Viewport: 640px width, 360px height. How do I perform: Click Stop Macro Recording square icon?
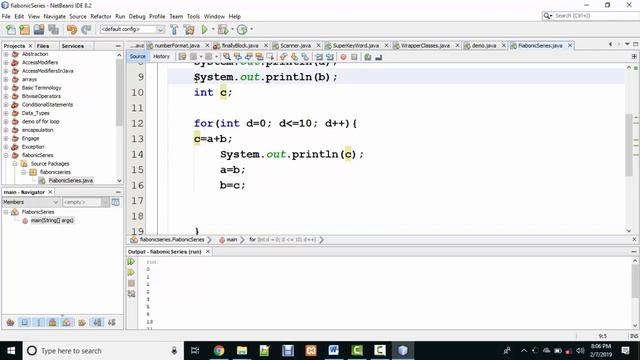(354, 57)
